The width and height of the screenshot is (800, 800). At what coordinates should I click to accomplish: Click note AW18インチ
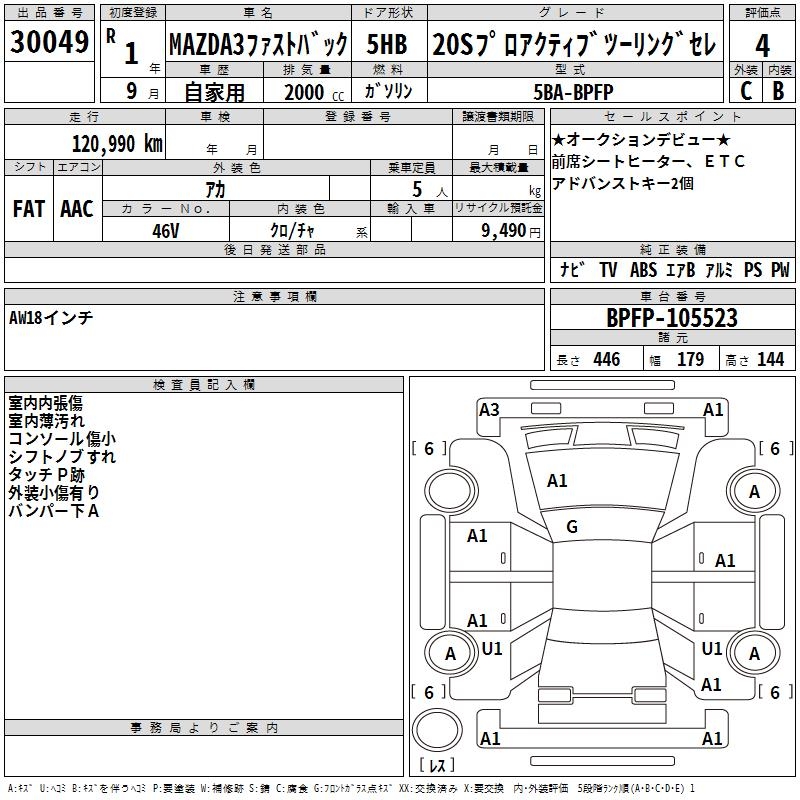click(51, 318)
